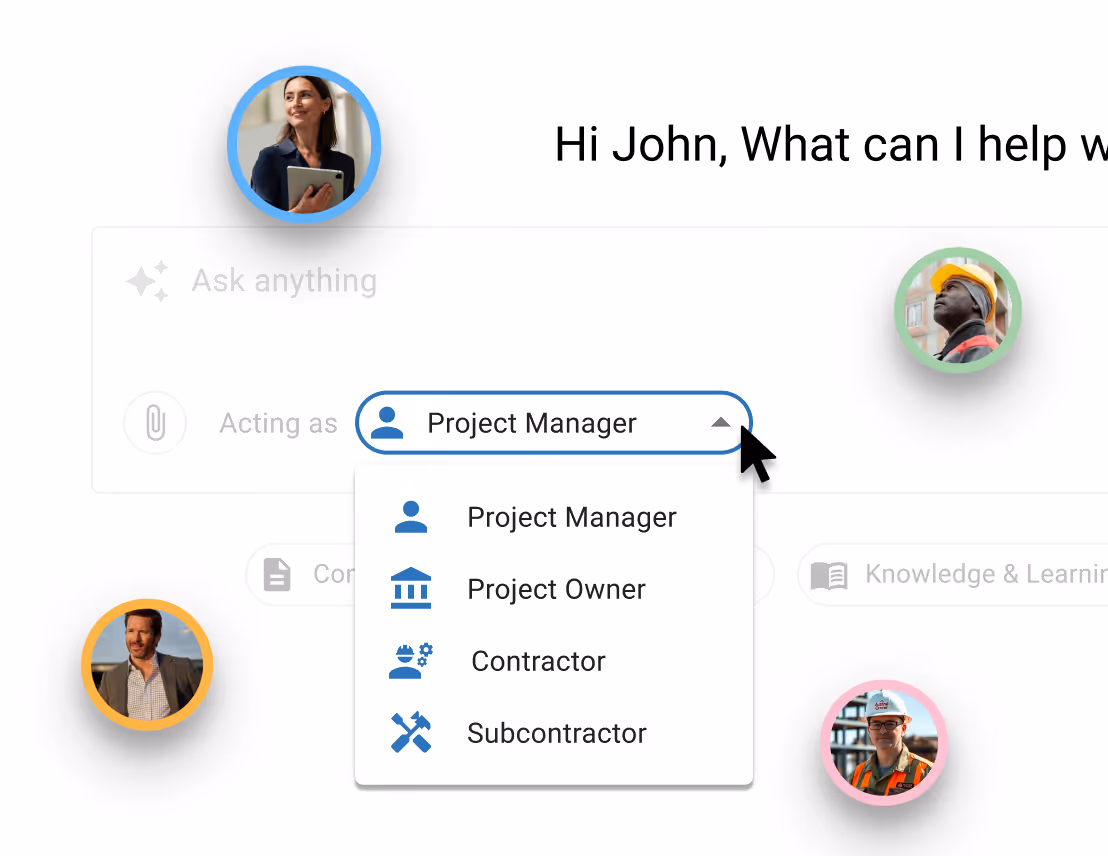
Task: Click the Contractor gear-person icon
Action: click(410, 660)
